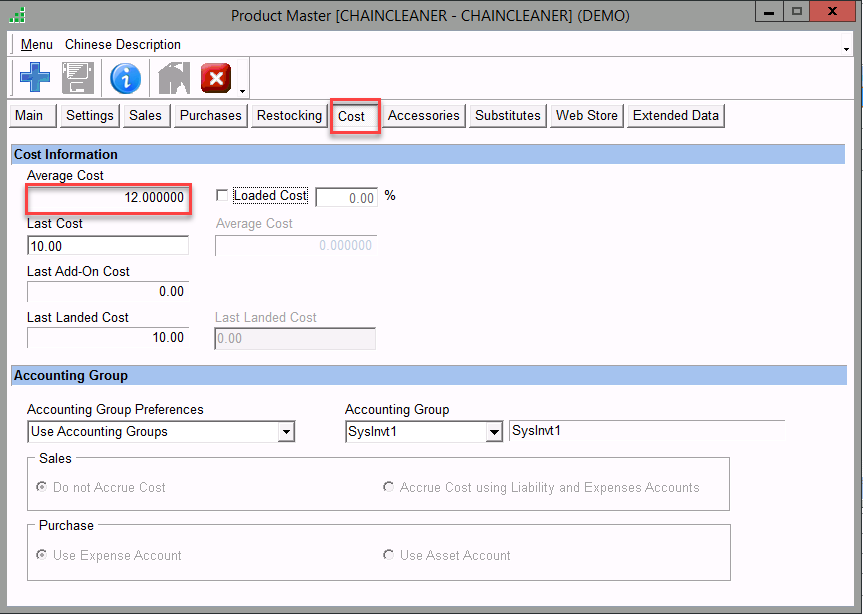Expand the Accounting Group SysInvt1 dropdown
Viewport: 863px width, 615px height.
click(x=494, y=432)
